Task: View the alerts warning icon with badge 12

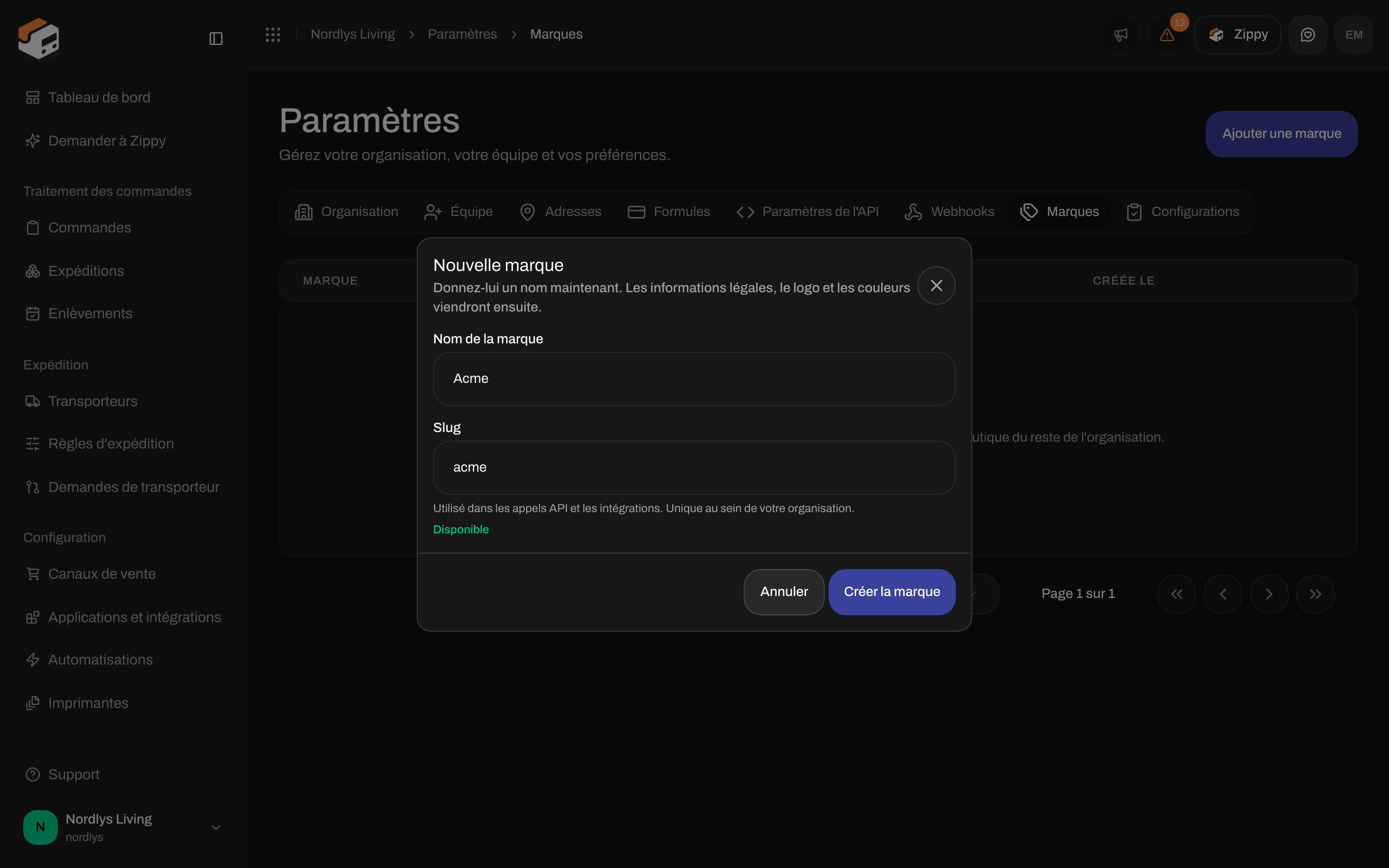Action: click(x=1168, y=34)
